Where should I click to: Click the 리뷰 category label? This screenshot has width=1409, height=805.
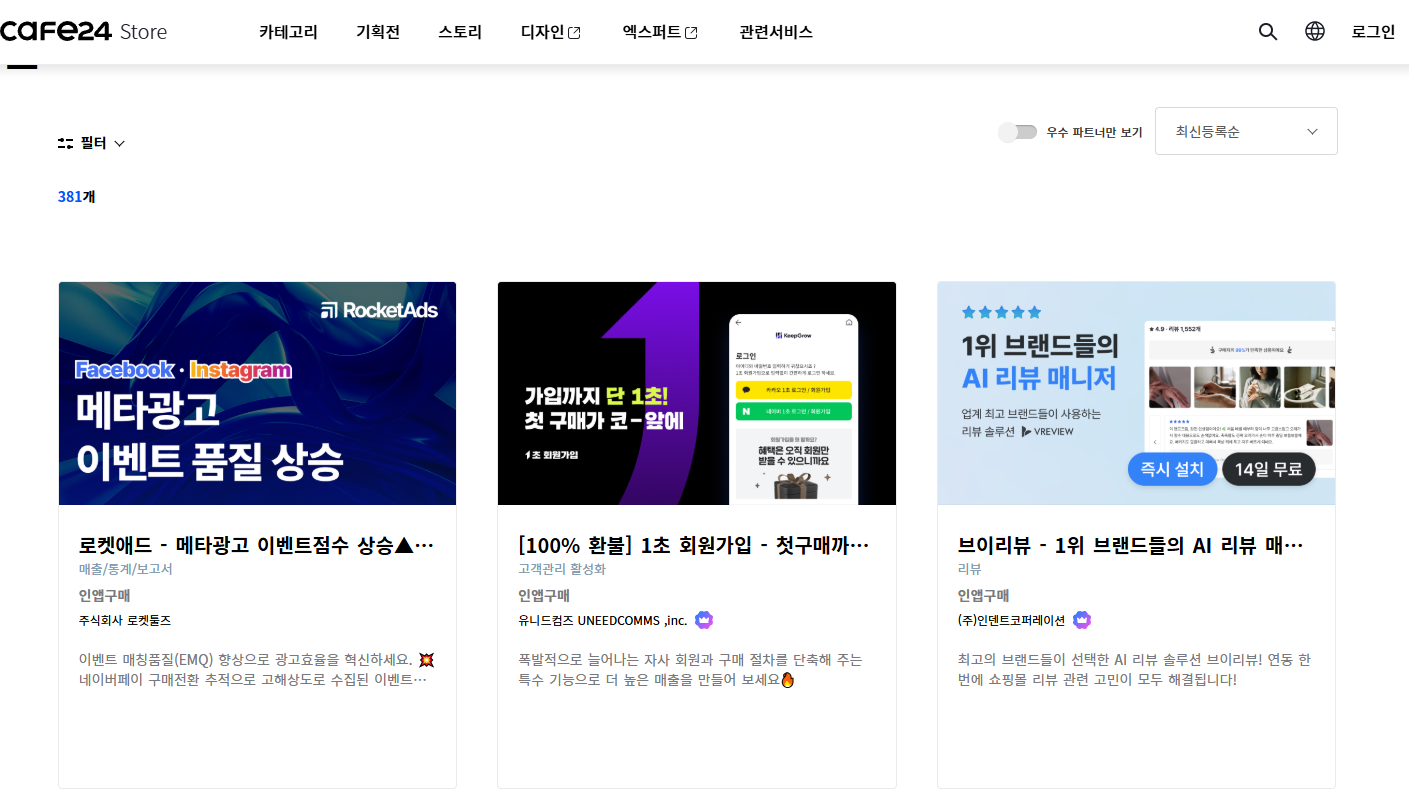coord(970,569)
